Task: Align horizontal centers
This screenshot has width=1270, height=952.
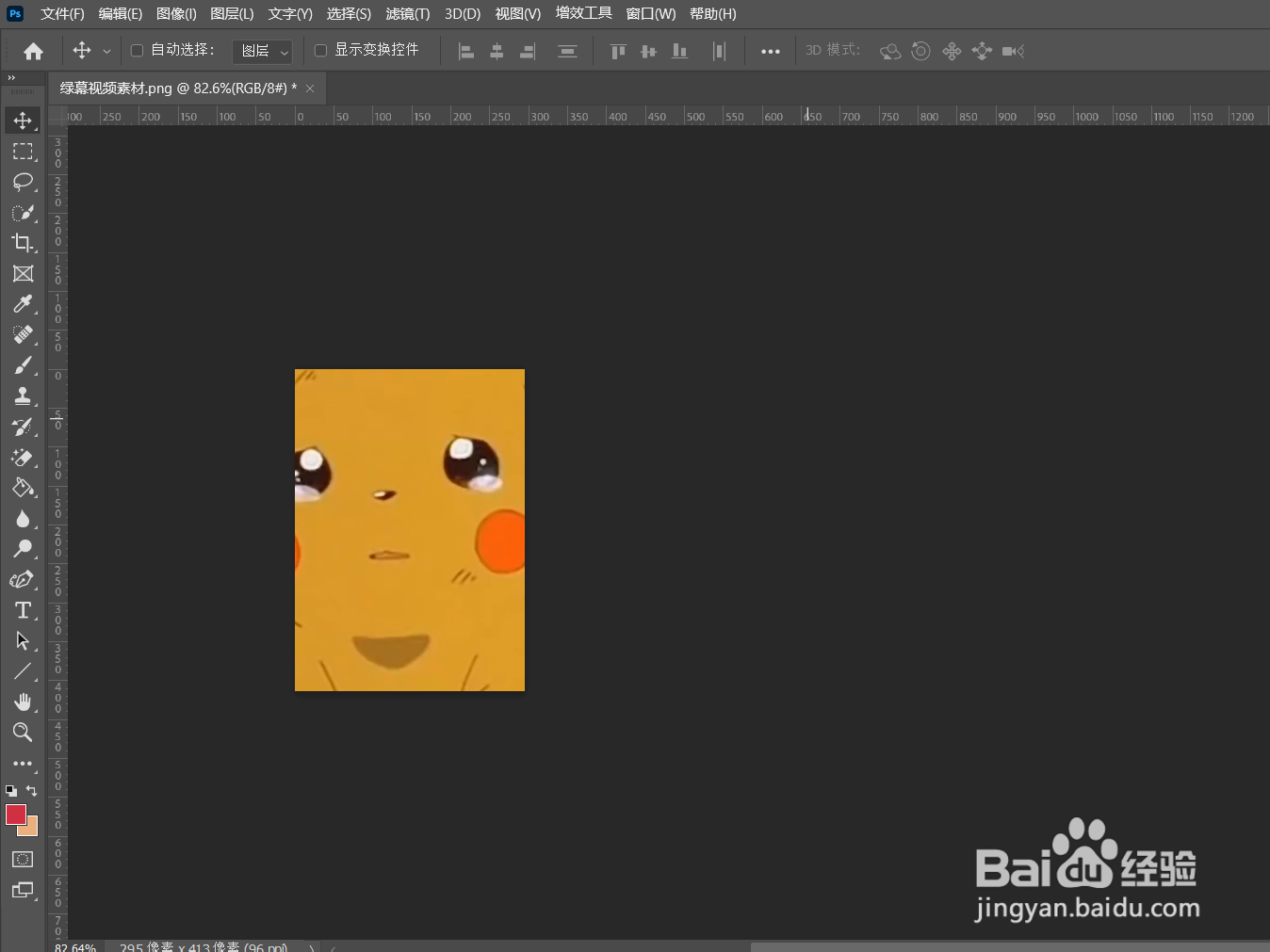Action: coord(497,51)
